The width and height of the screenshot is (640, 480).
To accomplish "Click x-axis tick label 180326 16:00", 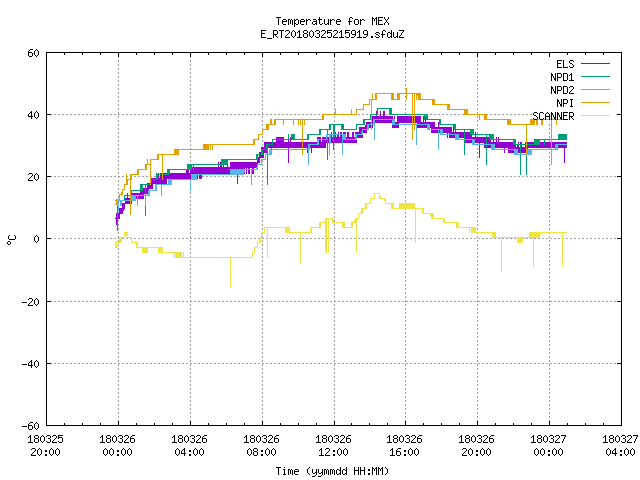I will pyautogui.click(x=404, y=446).
